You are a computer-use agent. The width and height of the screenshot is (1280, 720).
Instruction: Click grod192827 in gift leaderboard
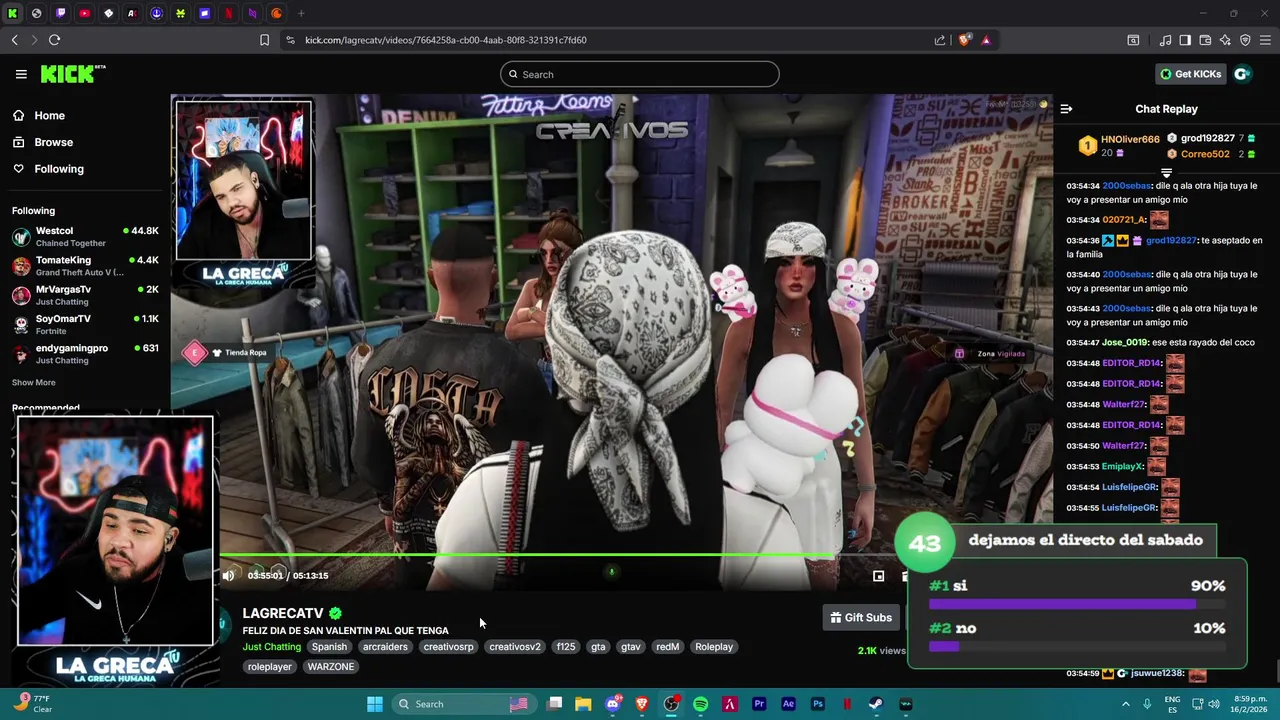(1207, 139)
